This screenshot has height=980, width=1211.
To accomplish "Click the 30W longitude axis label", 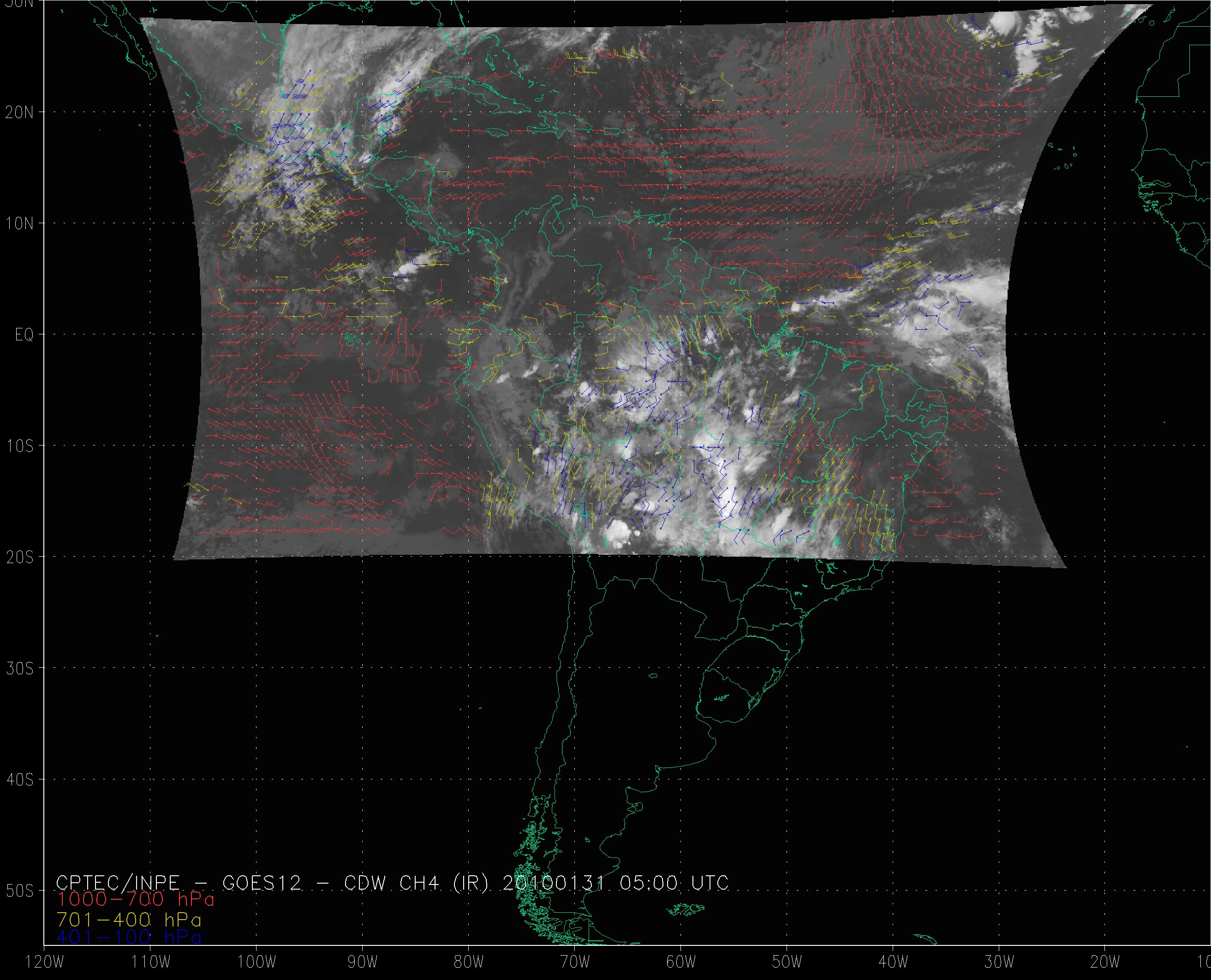I will tap(999, 962).
